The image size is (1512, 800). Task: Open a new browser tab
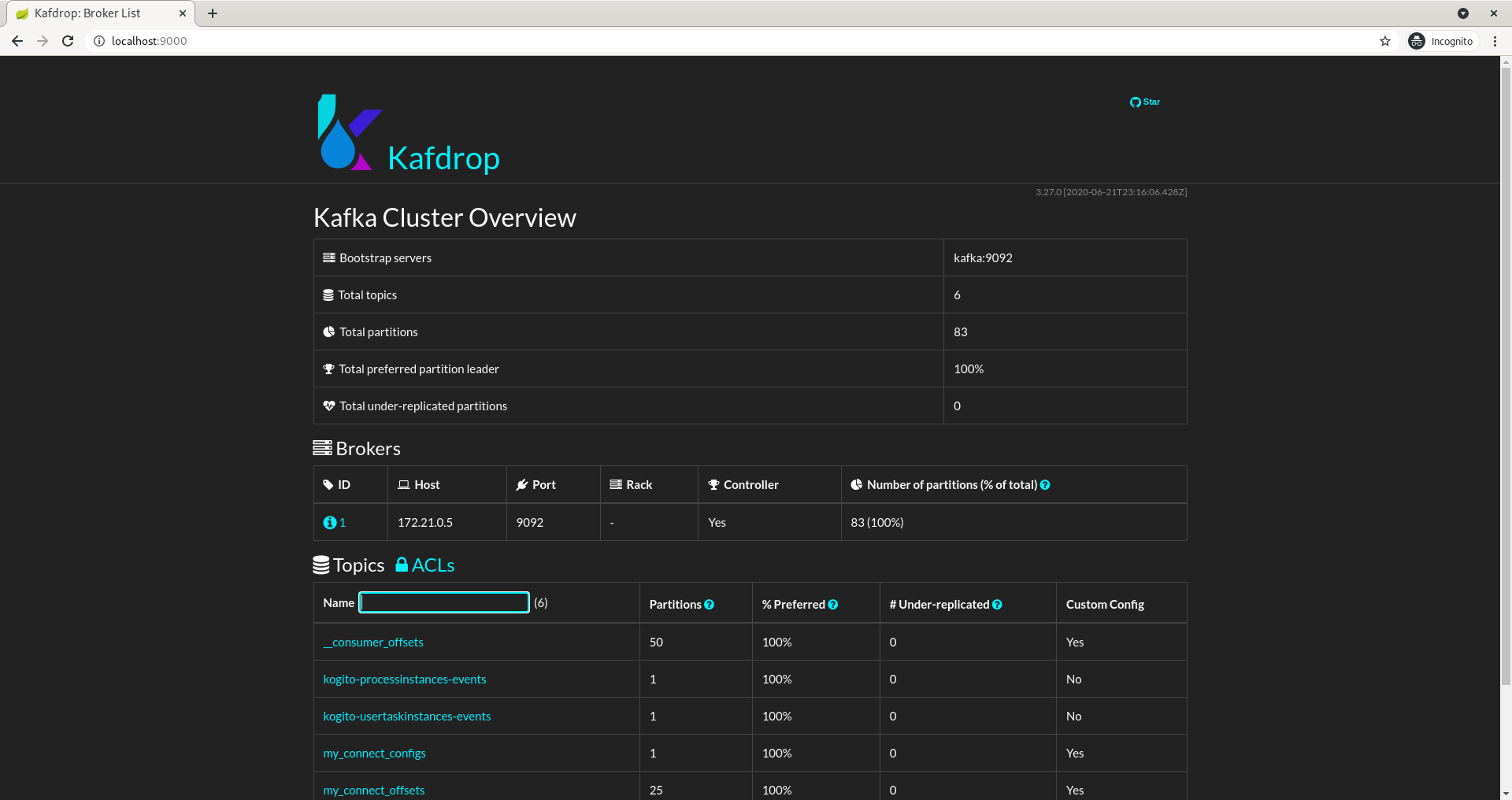[213, 13]
